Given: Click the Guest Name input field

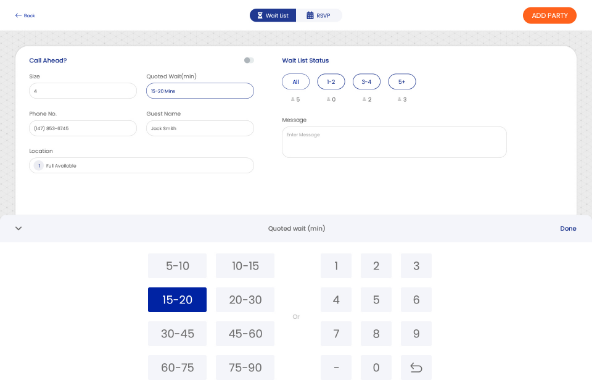Looking at the screenshot, I should pyautogui.click(x=200, y=128).
